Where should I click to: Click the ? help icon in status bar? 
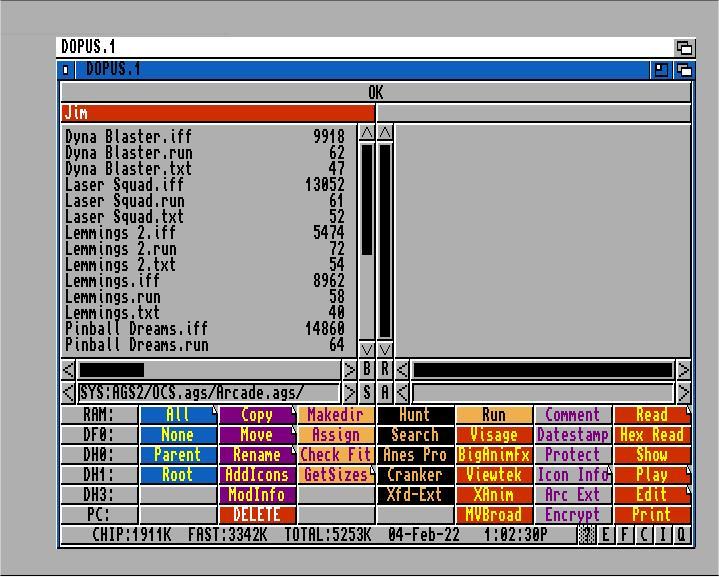click(x=586, y=535)
